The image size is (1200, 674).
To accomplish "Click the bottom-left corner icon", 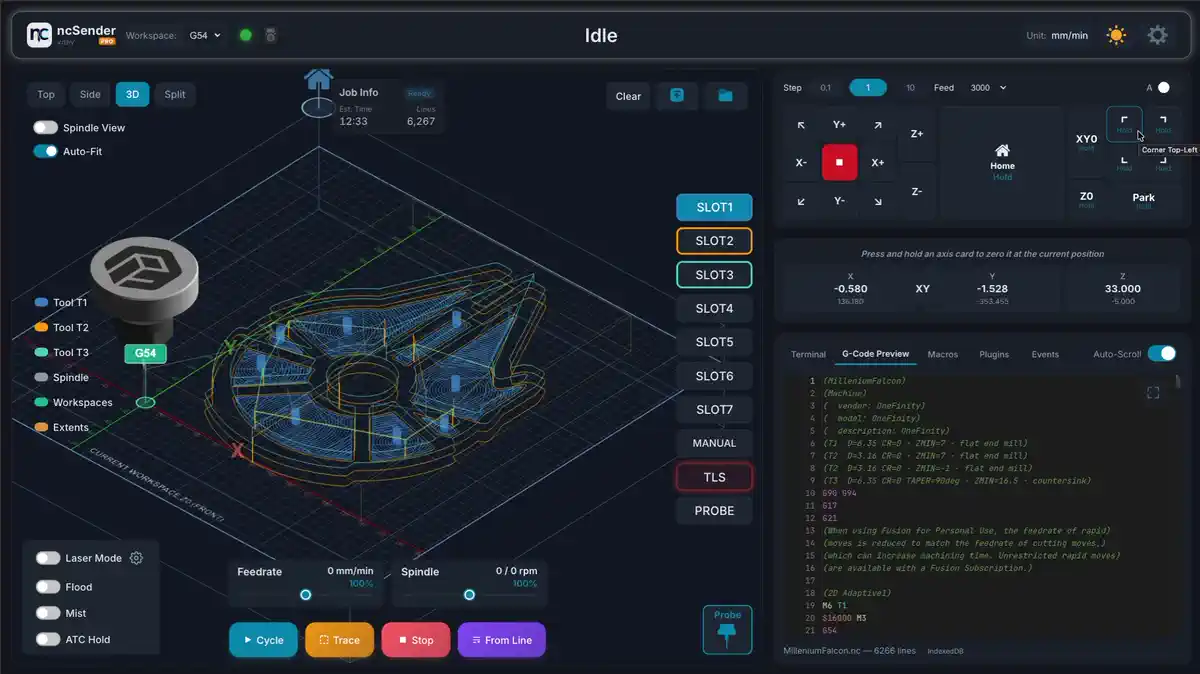I will 1124,162.
